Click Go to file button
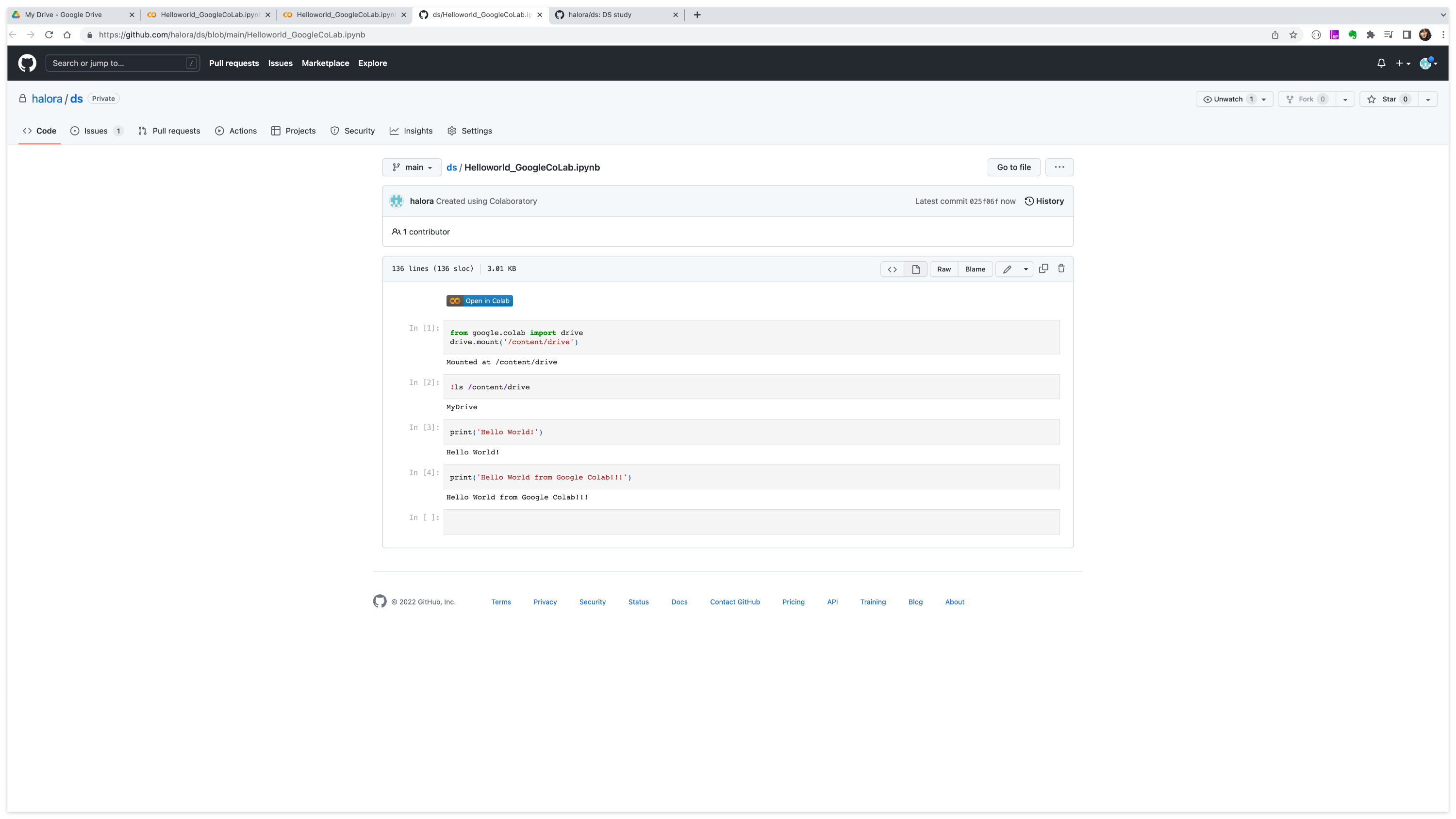1456x819 pixels. [1013, 167]
